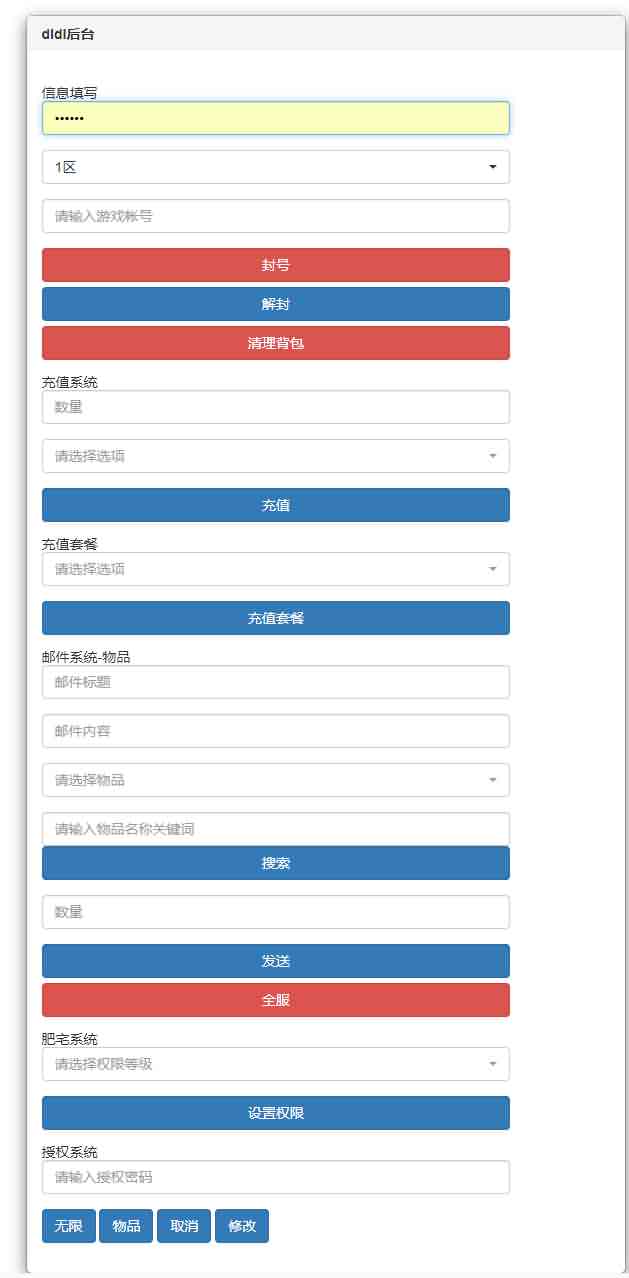Expand the 请选择选项 dropdown under 充值套餐
This screenshot has height=1278, width=629.
pos(275,569)
